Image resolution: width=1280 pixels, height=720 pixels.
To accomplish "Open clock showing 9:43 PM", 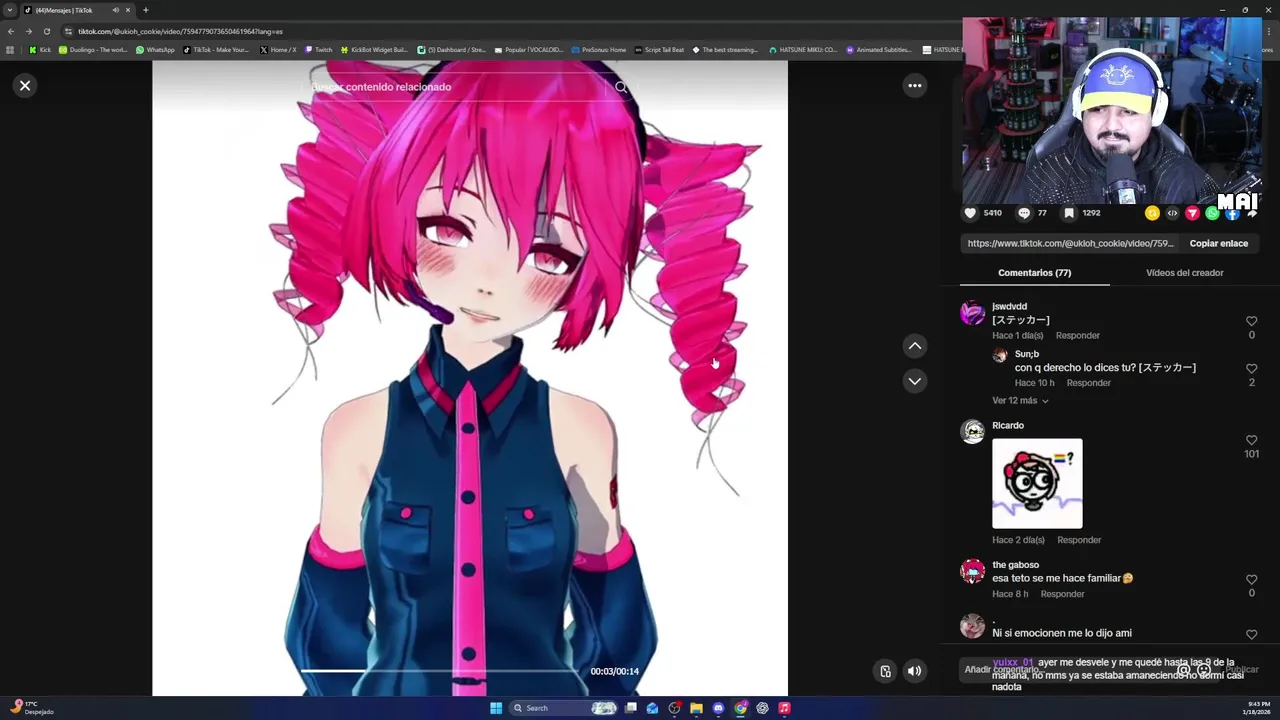I will (x=1258, y=708).
